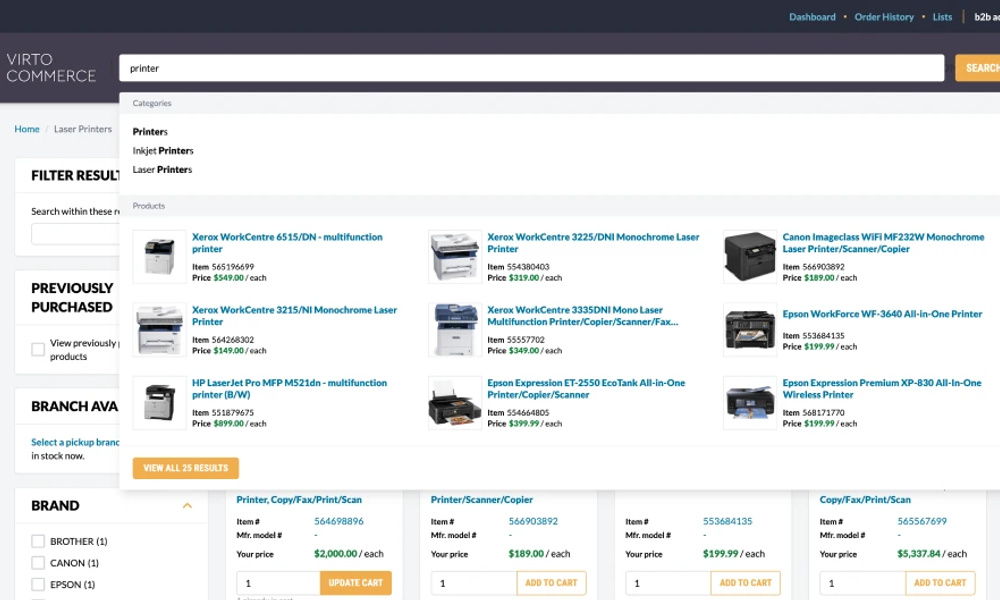Click the $899.00 price text
1000x600 pixels.
(228, 423)
